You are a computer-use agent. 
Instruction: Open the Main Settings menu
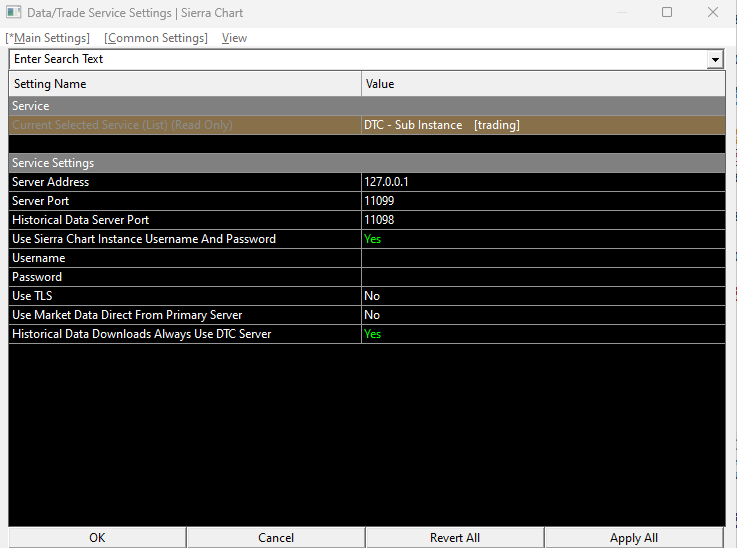(x=47, y=38)
